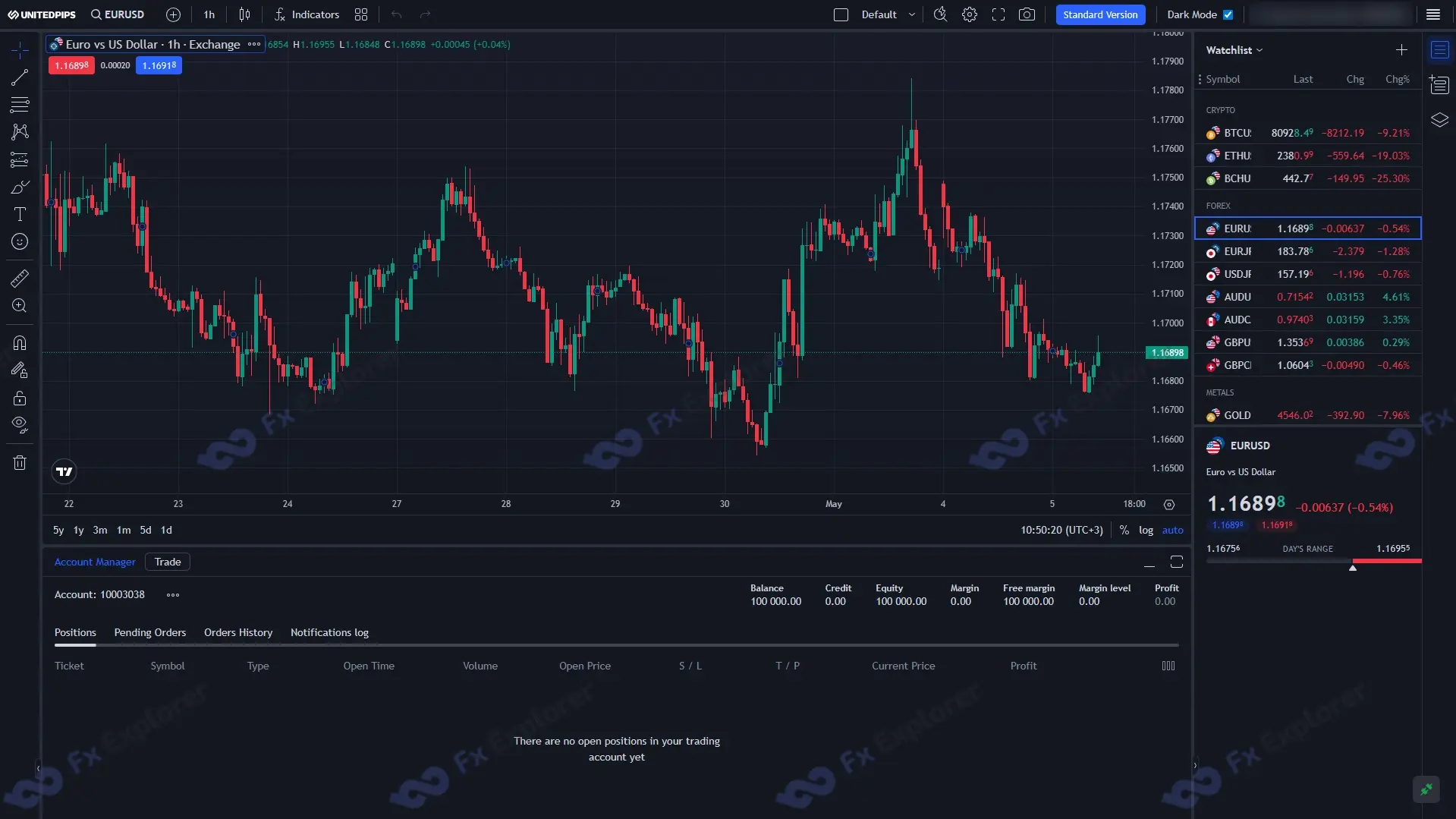Open the compare or add symbol button
Viewport: 1456px width, 819px height.
tap(173, 14)
